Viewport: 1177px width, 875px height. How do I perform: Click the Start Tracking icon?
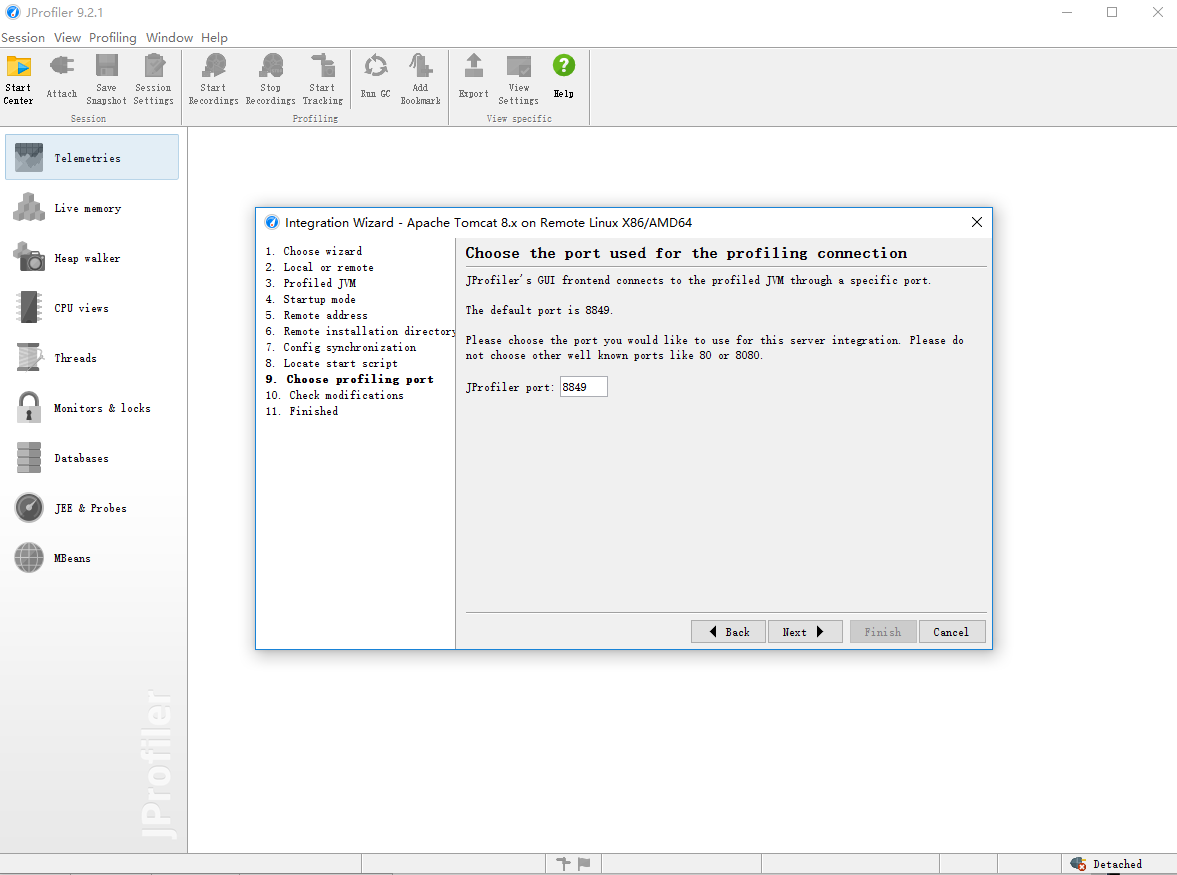323,80
